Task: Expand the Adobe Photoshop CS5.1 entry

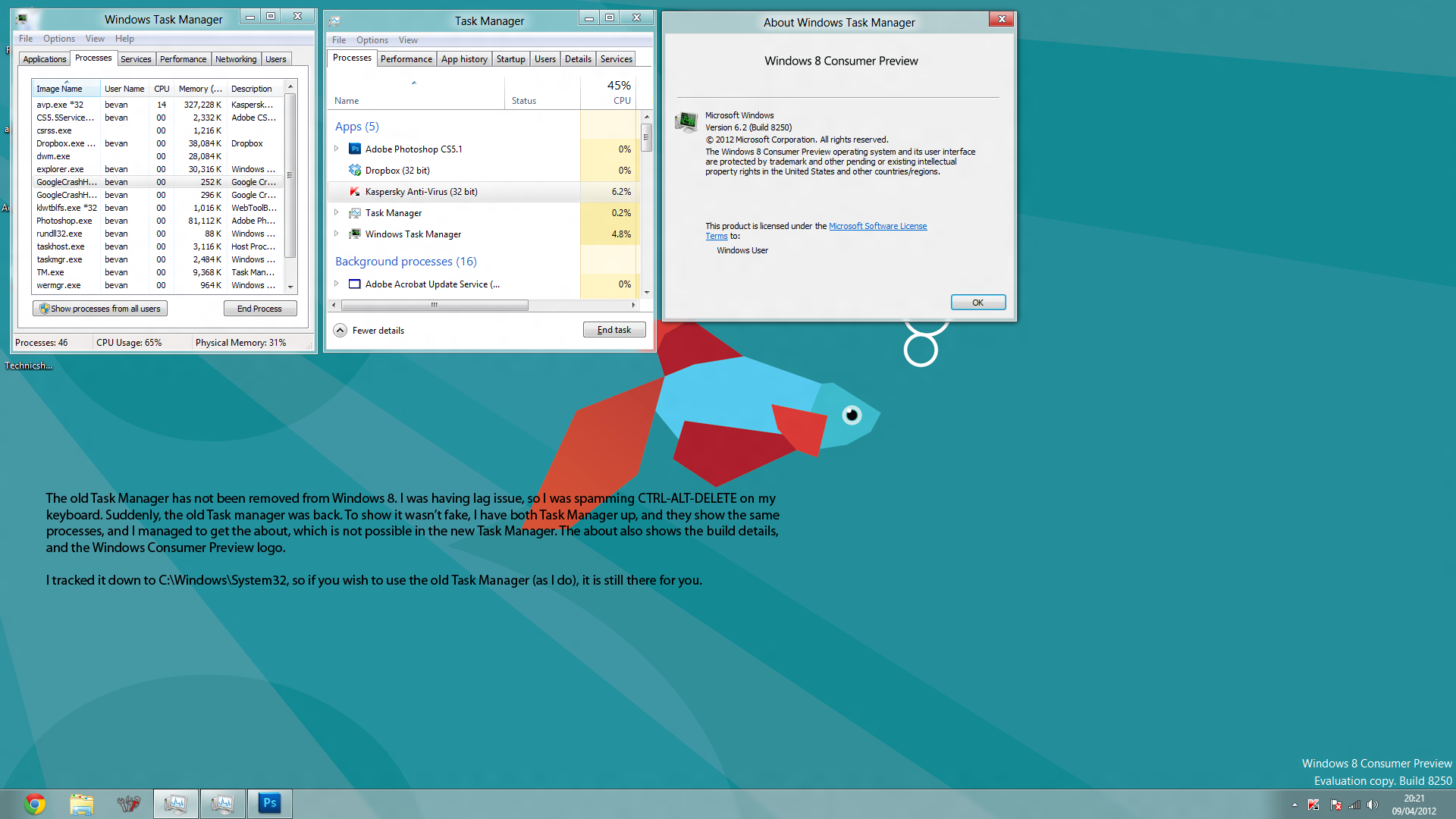Action: coord(337,149)
